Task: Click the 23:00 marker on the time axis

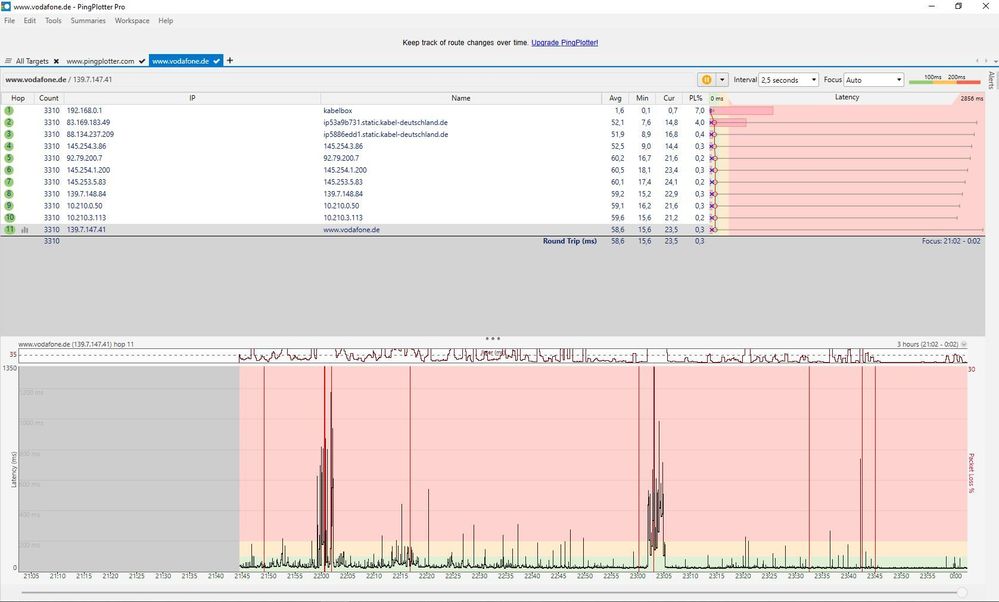Action: coord(638,575)
